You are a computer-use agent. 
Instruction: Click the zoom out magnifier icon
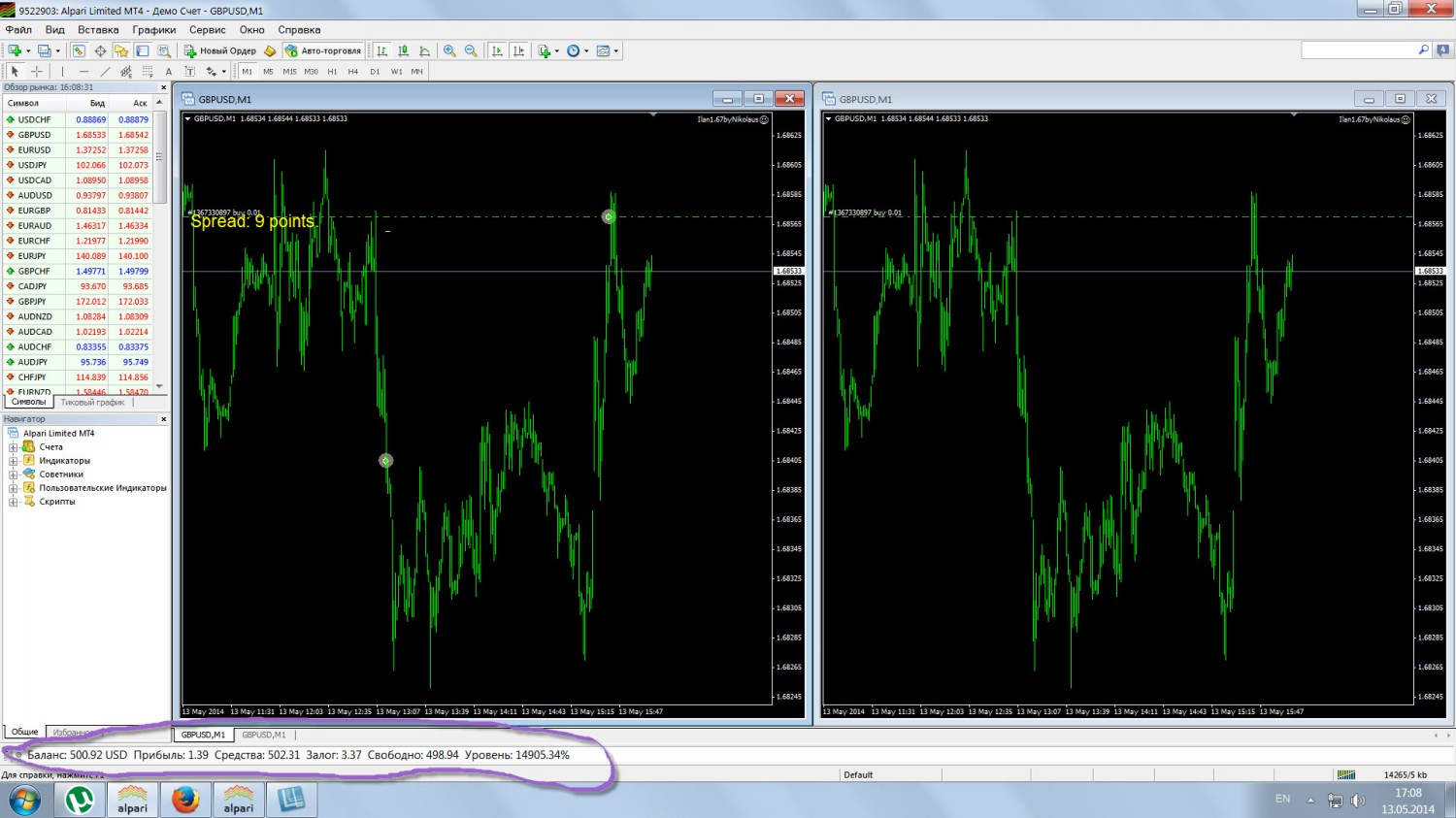[x=471, y=50]
